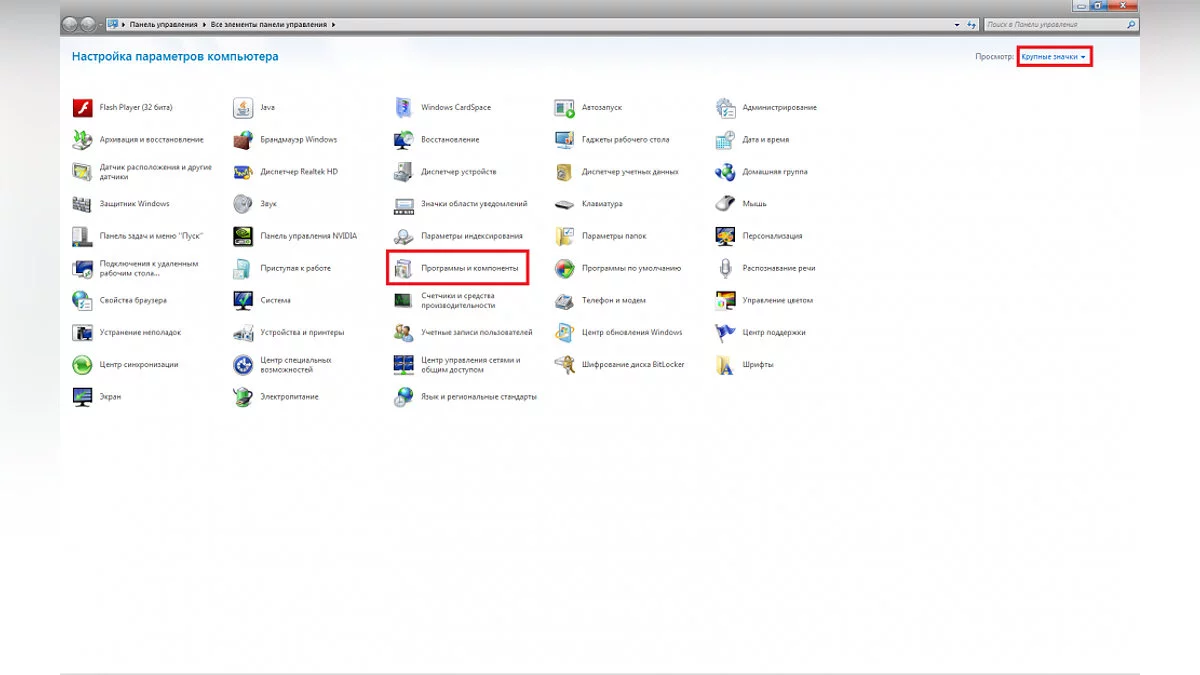Open Панель управления NVIDIA

308,236
